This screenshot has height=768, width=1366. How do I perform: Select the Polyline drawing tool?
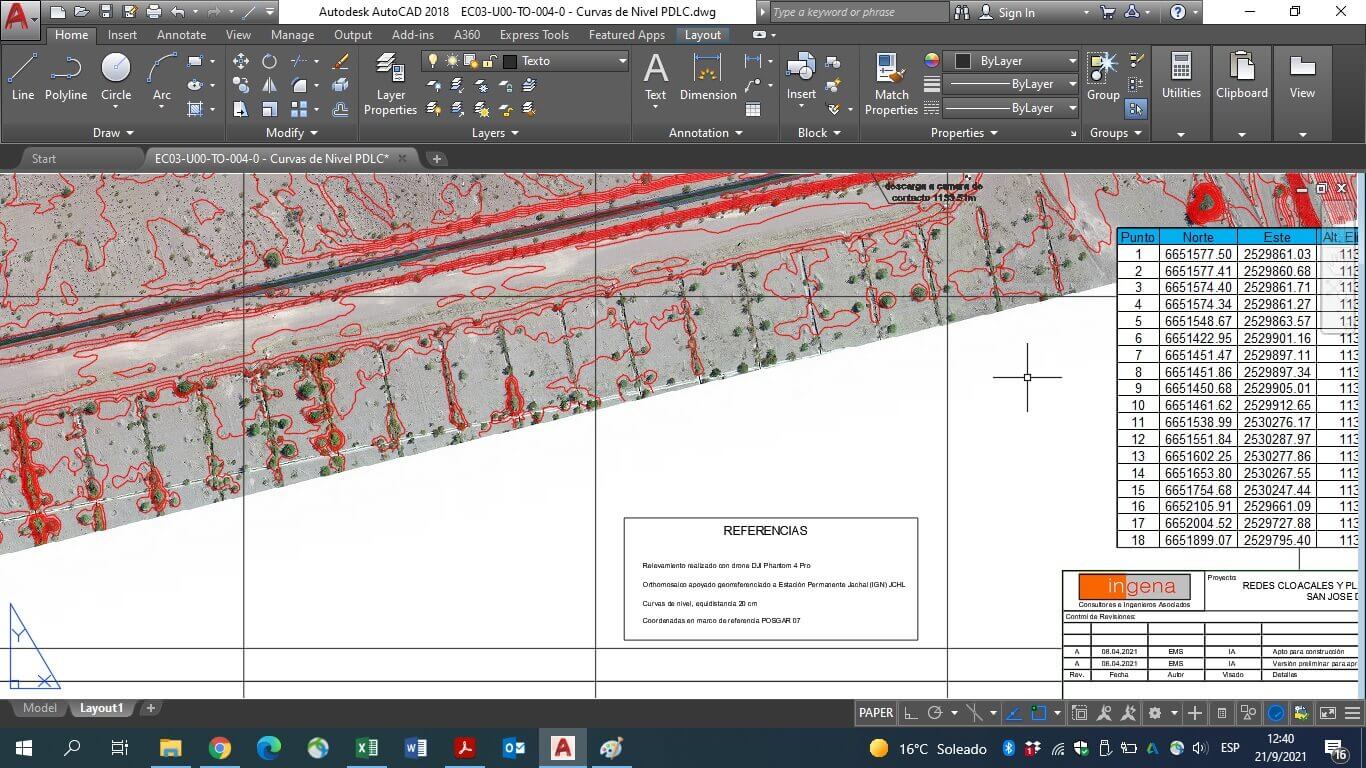66,77
